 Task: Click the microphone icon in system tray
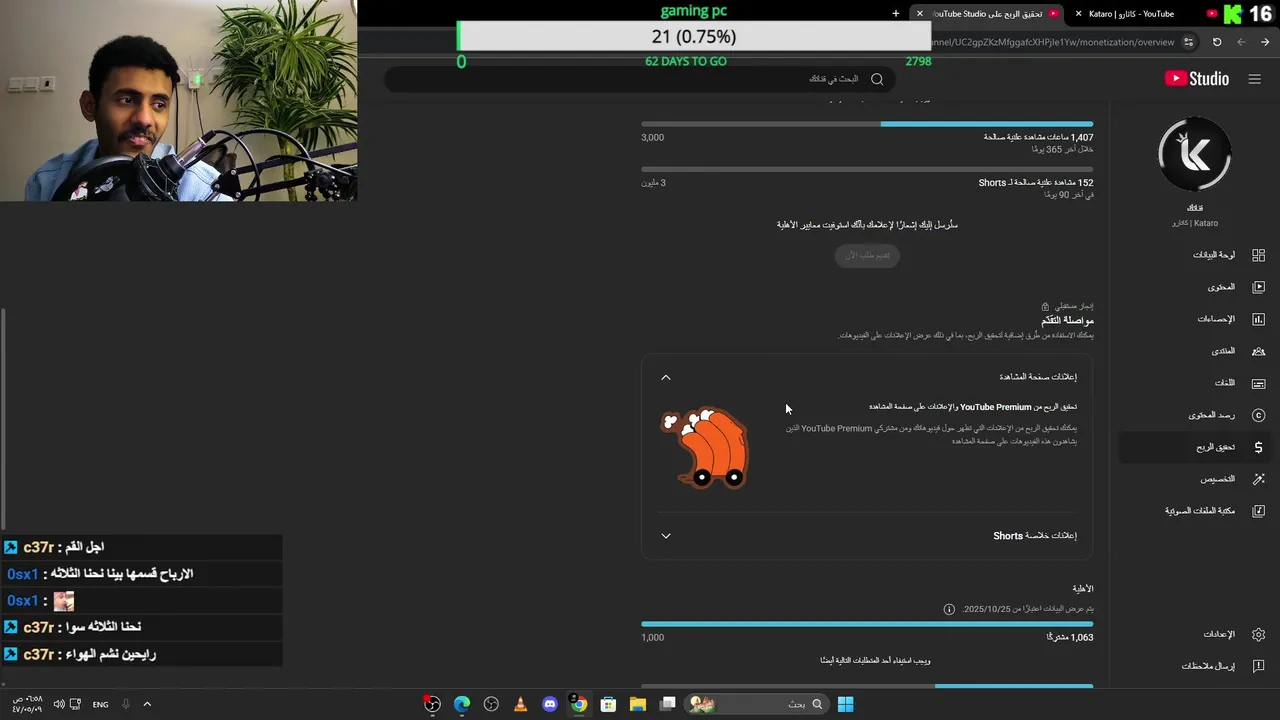pyautogui.click(x=126, y=704)
